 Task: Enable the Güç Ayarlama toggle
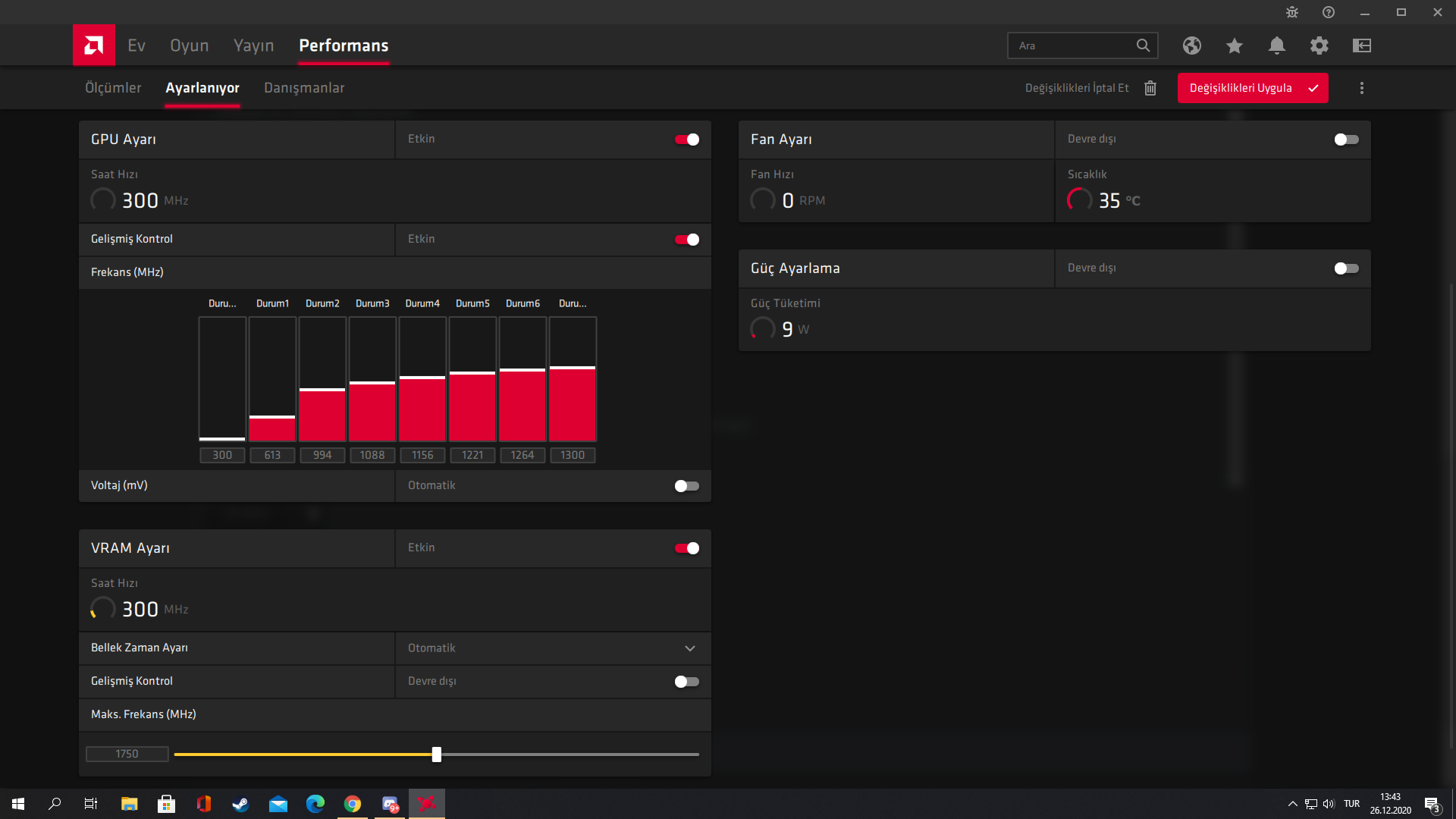click(1347, 268)
